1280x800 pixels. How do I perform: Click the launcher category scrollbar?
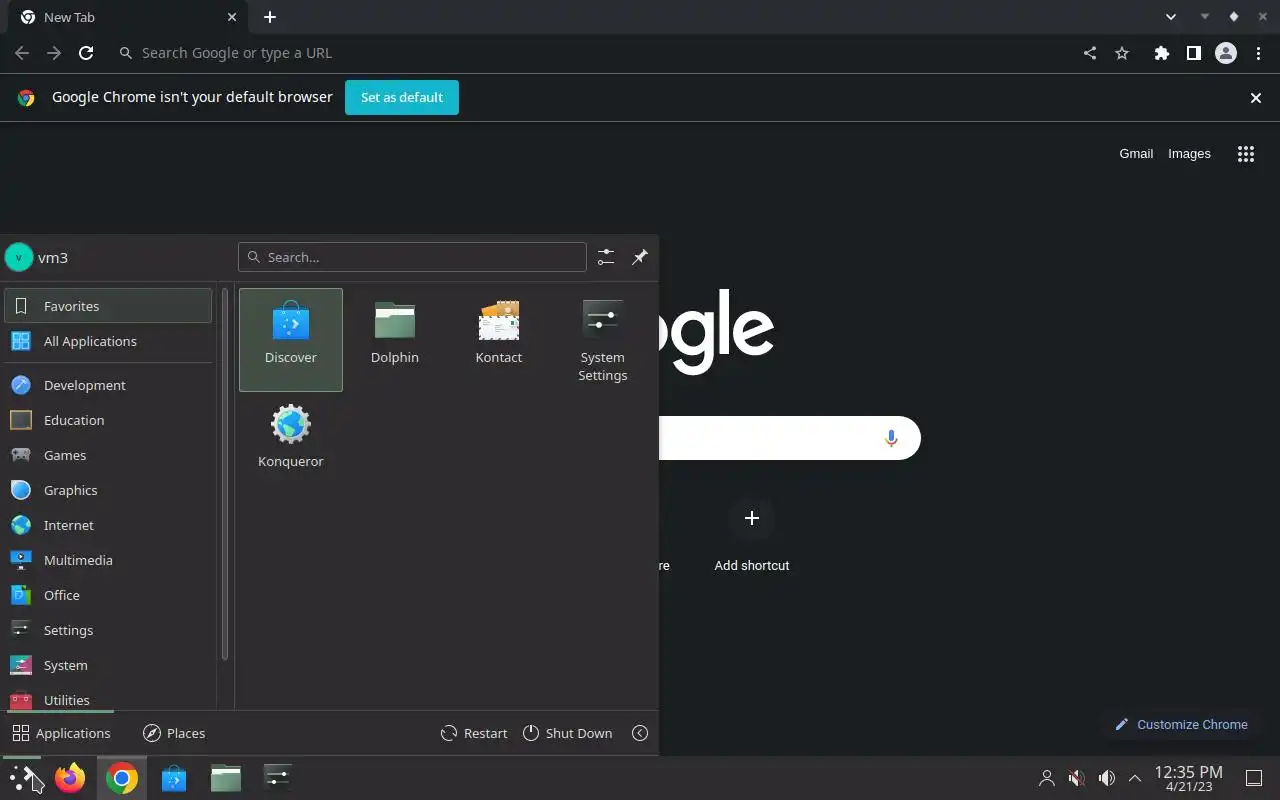pos(225,475)
